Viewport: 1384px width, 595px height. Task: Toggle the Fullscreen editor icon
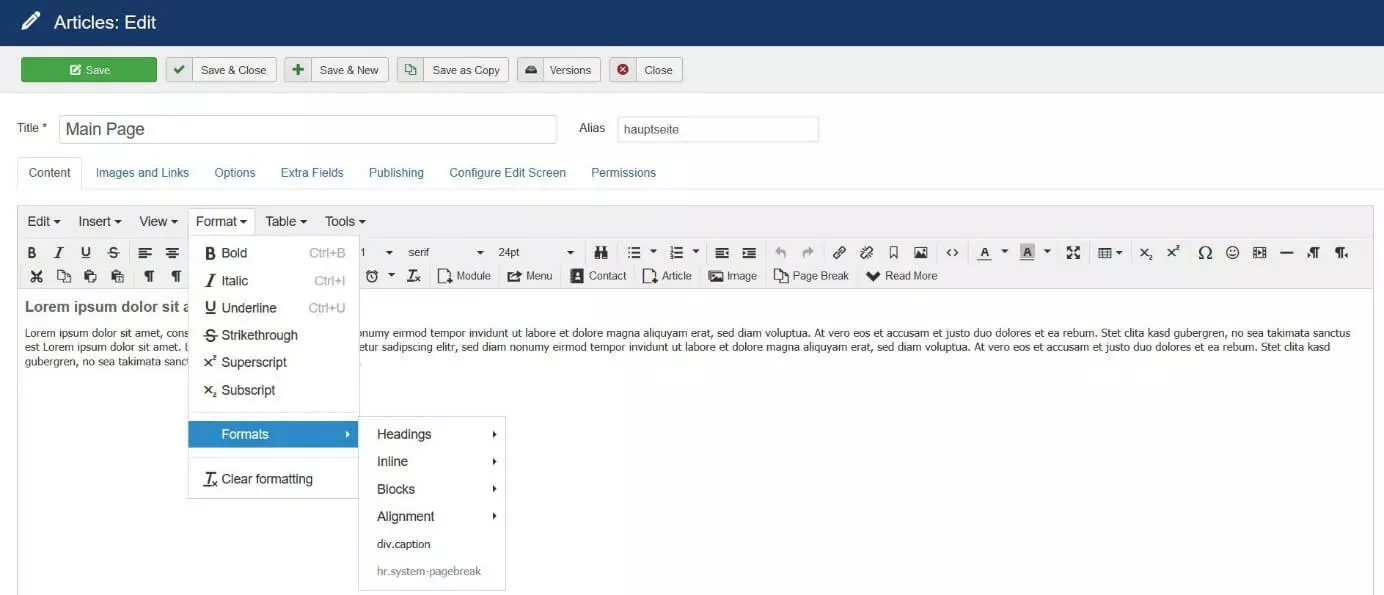click(1073, 253)
